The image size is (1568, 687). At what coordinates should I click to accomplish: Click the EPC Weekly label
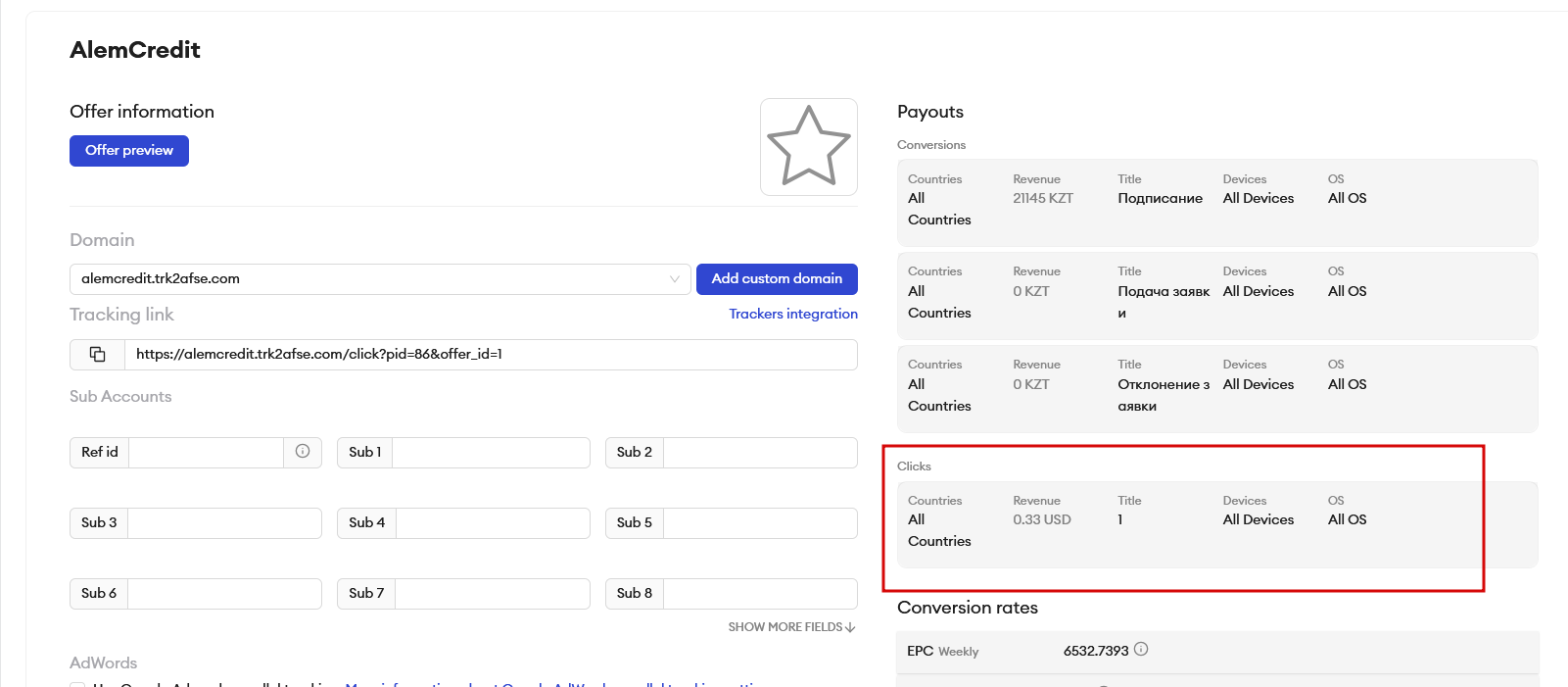point(942,651)
